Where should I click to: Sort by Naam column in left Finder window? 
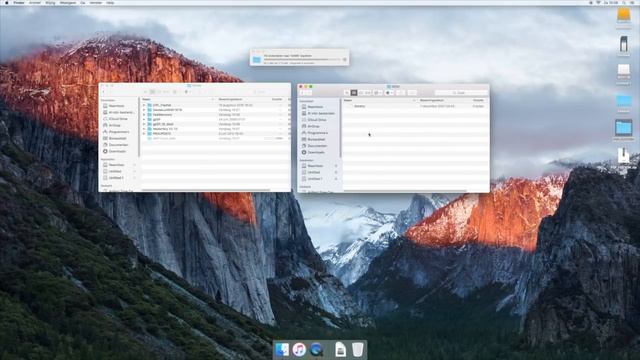[178, 99]
